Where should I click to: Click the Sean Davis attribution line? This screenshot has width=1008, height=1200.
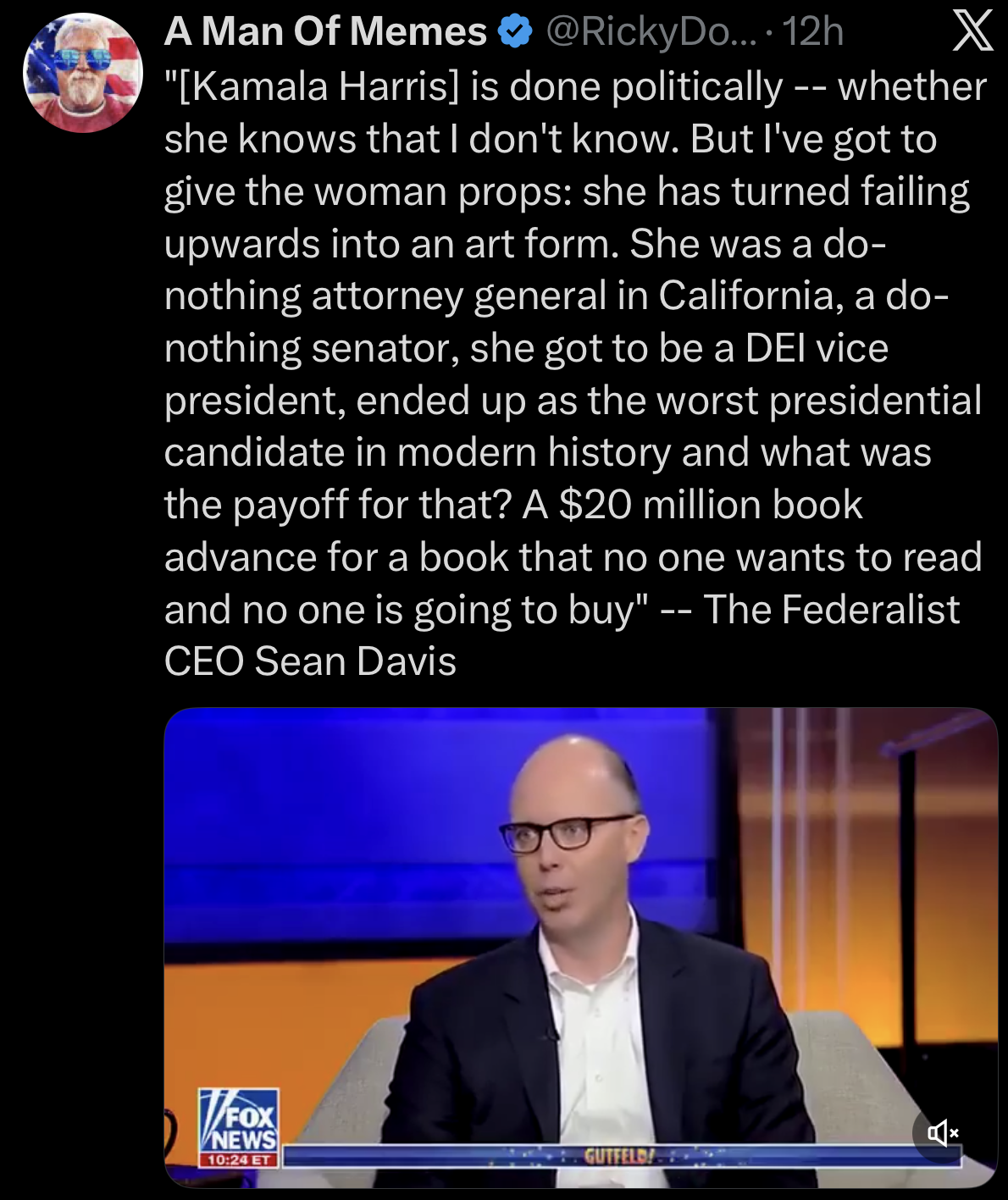[310, 661]
